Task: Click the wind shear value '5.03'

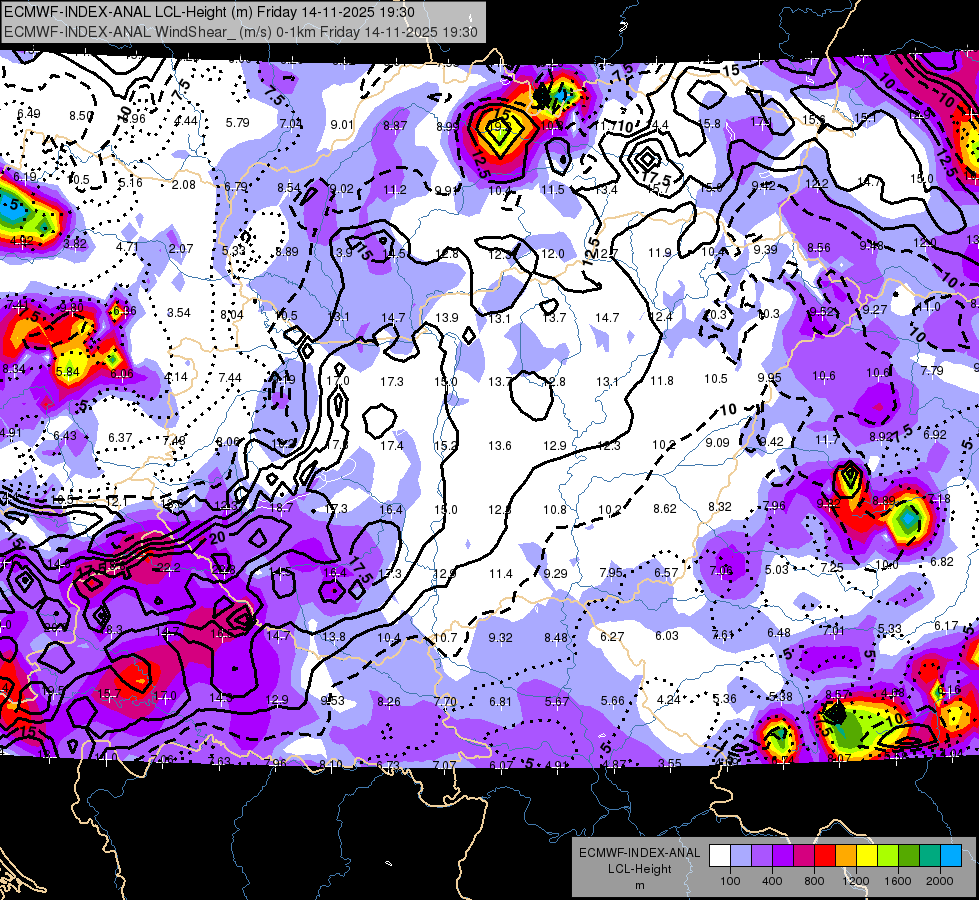Action: (x=777, y=569)
